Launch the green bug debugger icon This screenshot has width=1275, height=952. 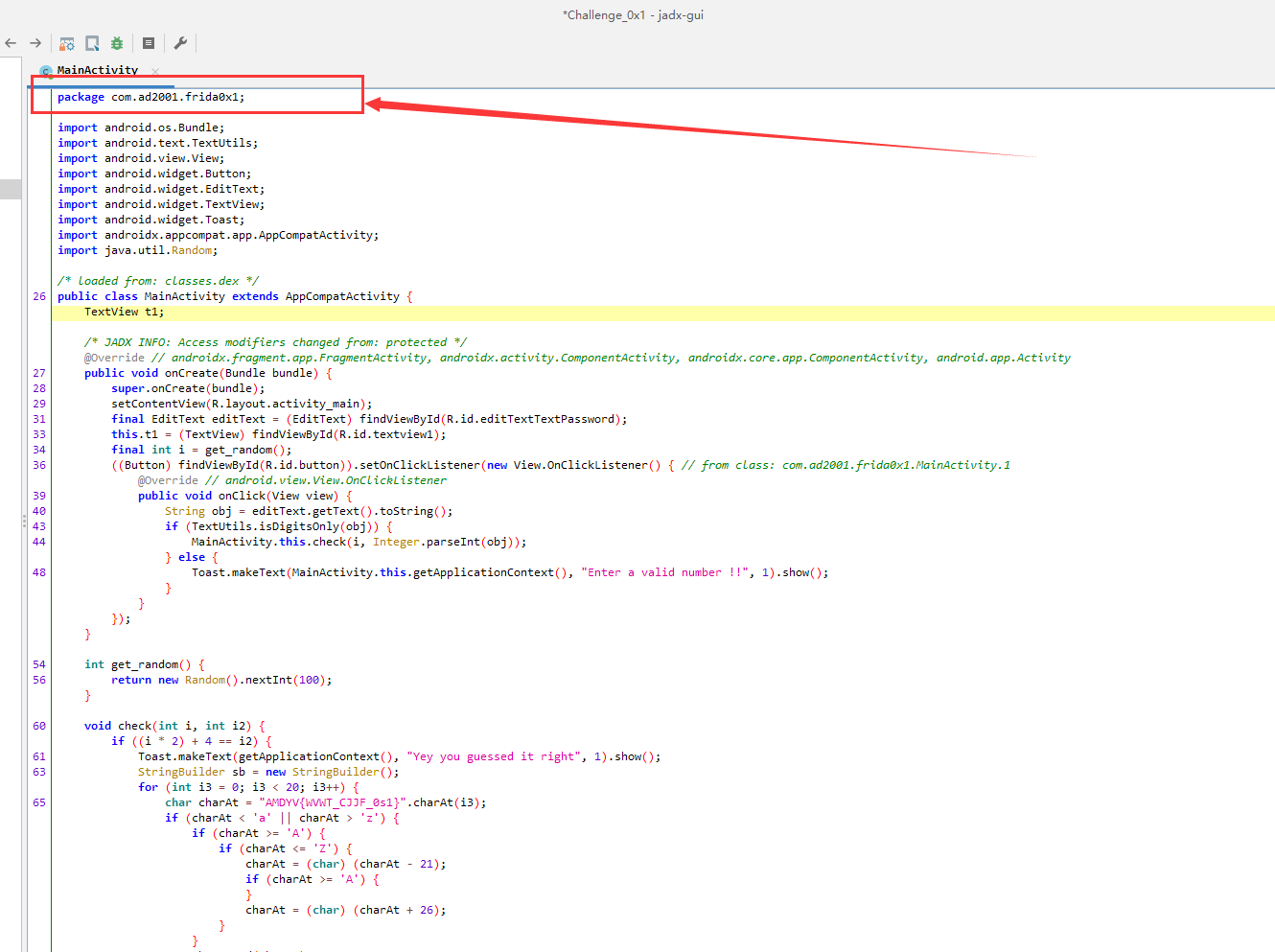tap(117, 43)
